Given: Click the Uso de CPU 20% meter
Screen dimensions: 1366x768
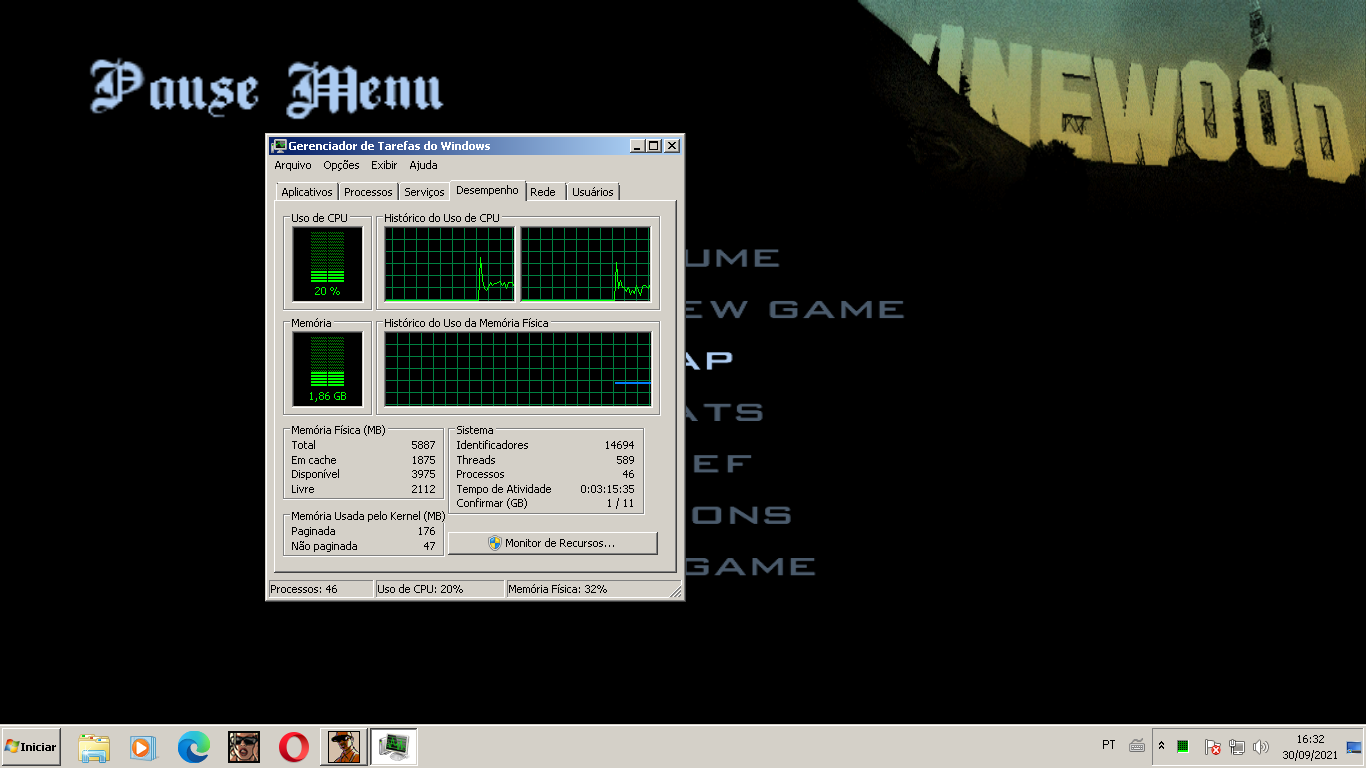Looking at the screenshot, I should [x=327, y=264].
